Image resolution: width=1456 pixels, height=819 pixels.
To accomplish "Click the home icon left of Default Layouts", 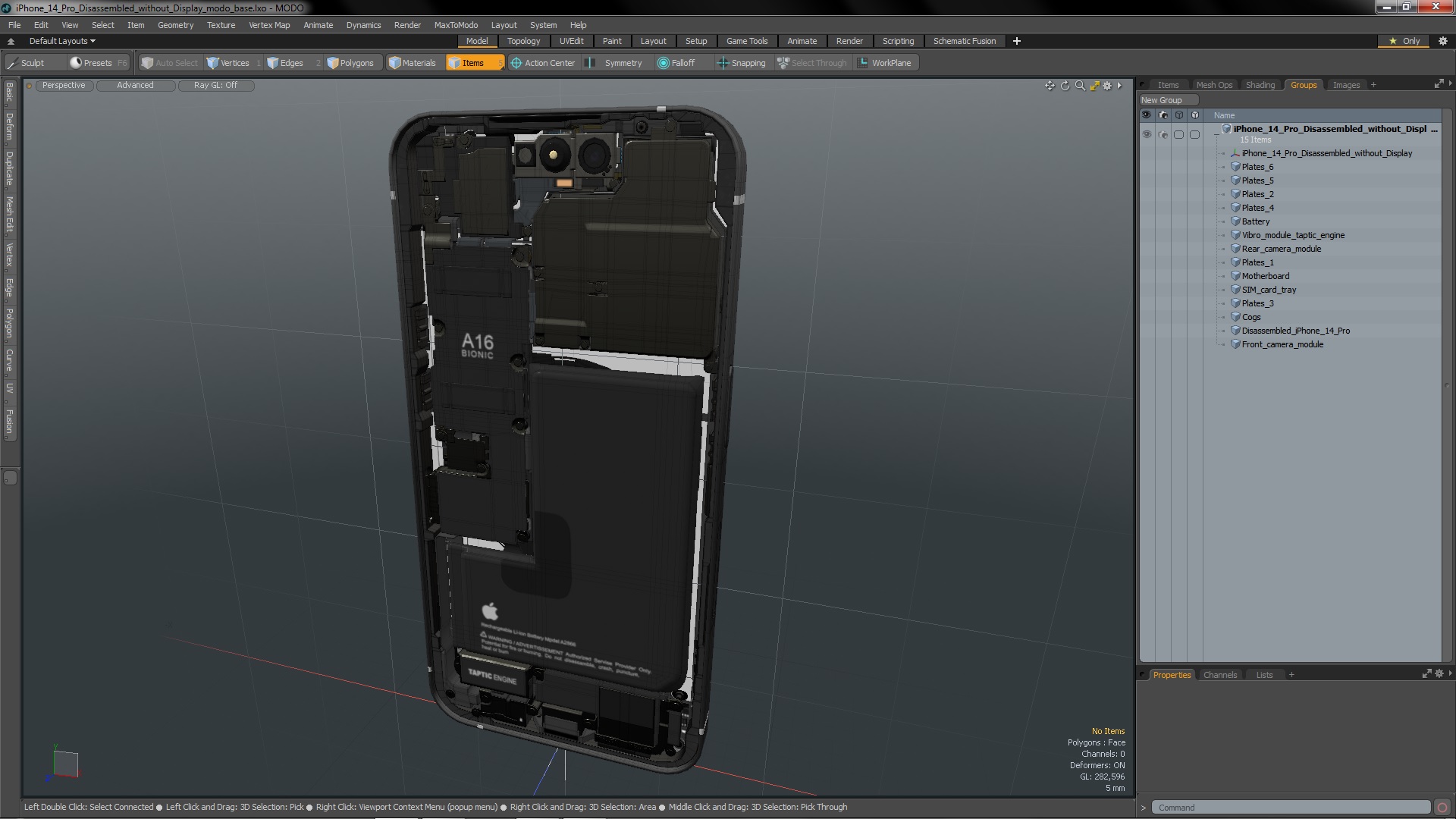I will [x=11, y=41].
